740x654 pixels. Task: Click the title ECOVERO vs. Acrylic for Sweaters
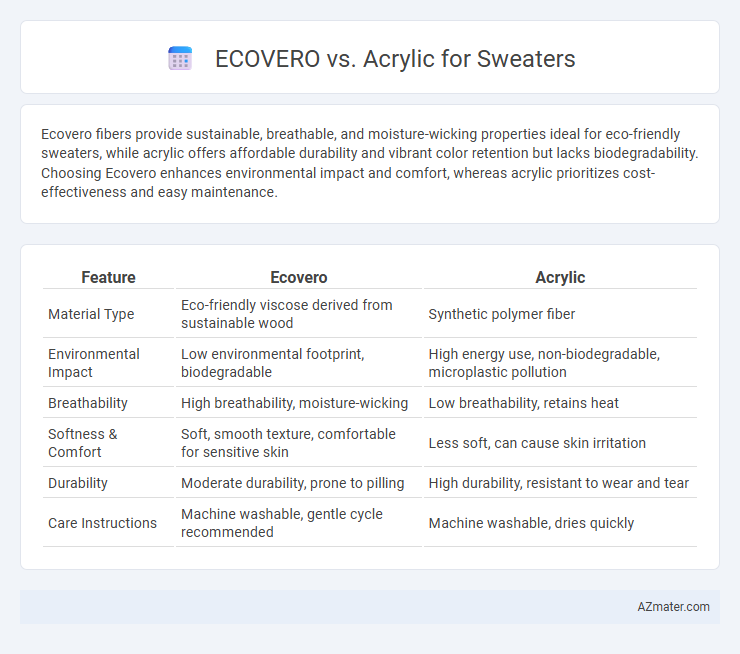coord(395,59)
